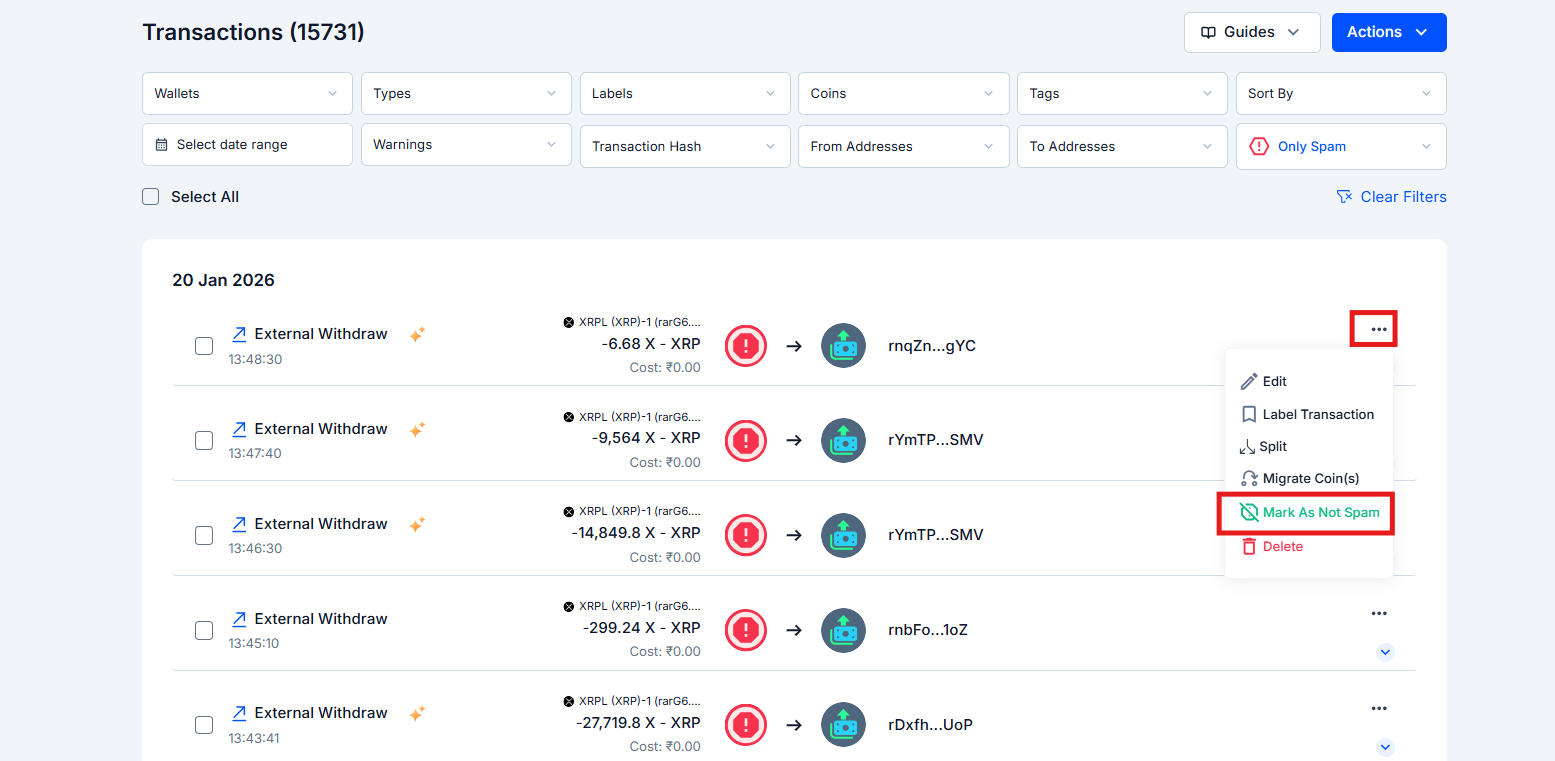Viewport: 1555px width, 761px height.
Task: Open the Sort By dropdown
Action: (x=1341, y=93)
